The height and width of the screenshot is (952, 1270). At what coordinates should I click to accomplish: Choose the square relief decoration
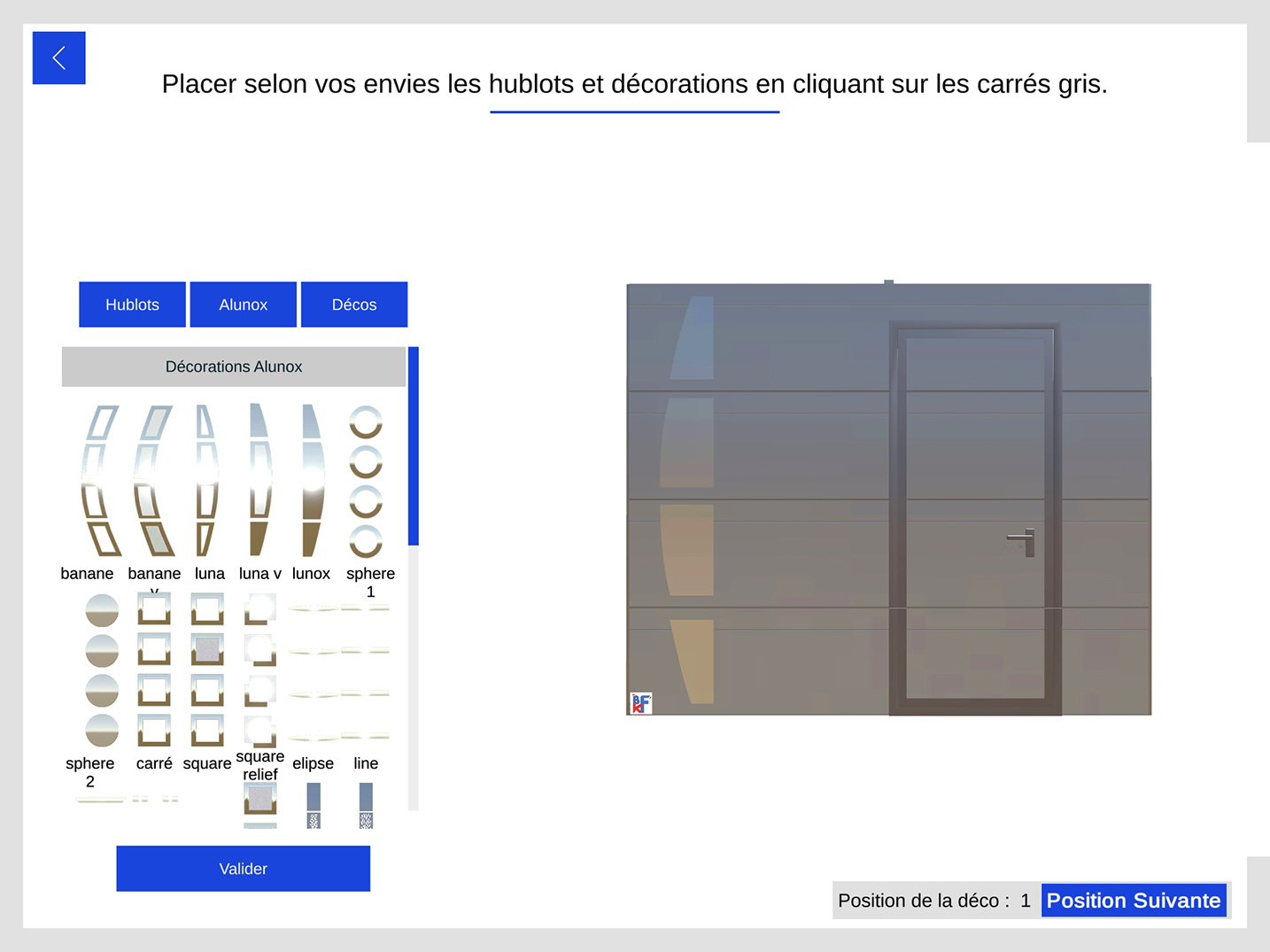pos(260,671)
